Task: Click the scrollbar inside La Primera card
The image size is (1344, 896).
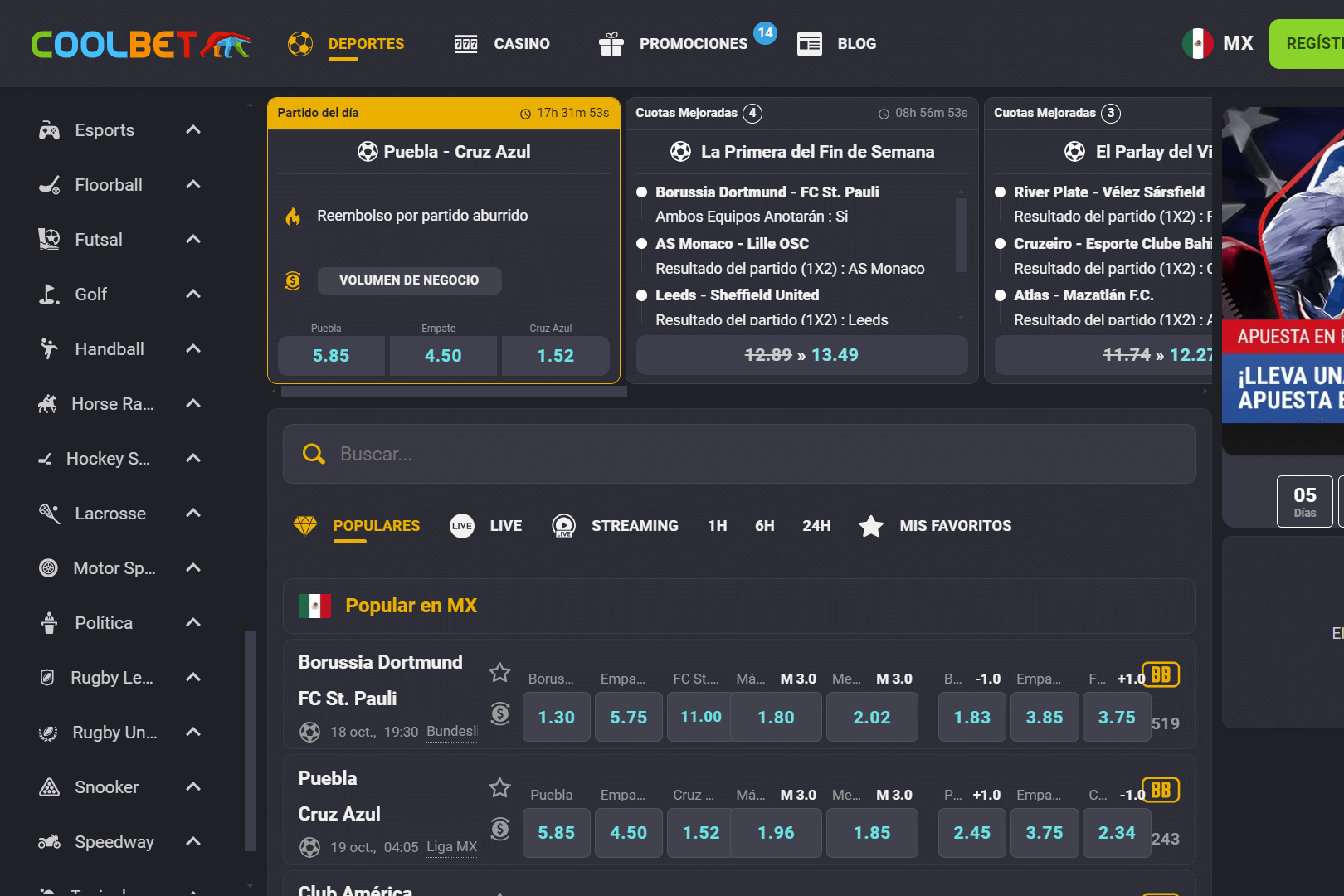Action: click(961, 235)
